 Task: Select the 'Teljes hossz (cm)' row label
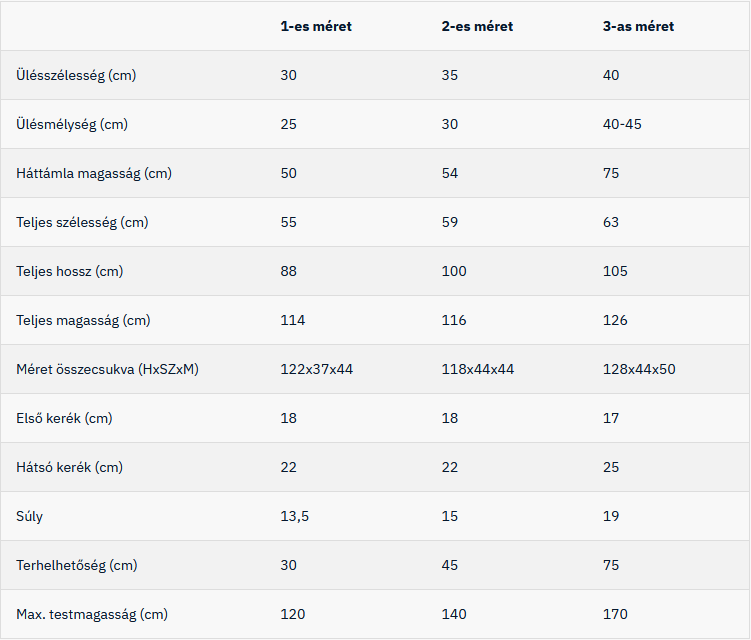(x=69, y=271)
